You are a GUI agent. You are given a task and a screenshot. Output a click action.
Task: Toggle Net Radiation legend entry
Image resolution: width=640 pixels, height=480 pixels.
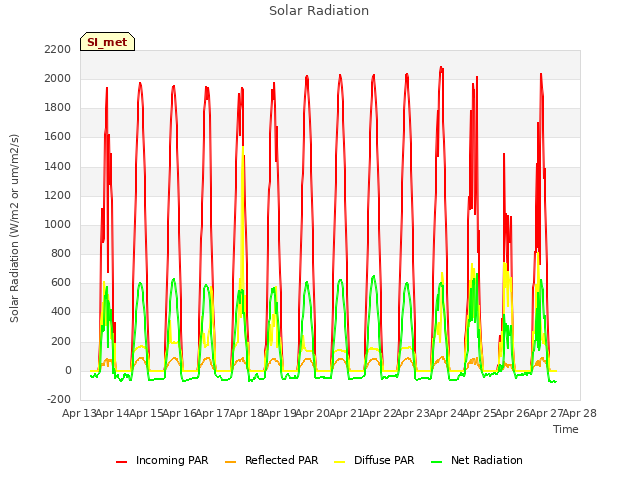pyautogui.click(x=477, y=460)
